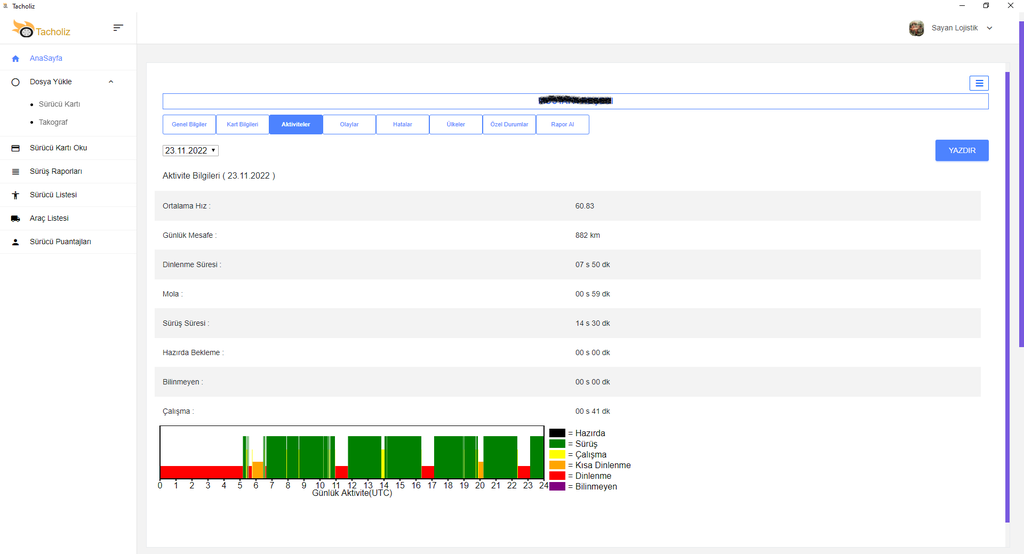Open Sürücü Puantajları page
This screenshot has width=1024, height=554.
[x=60, y=242]
